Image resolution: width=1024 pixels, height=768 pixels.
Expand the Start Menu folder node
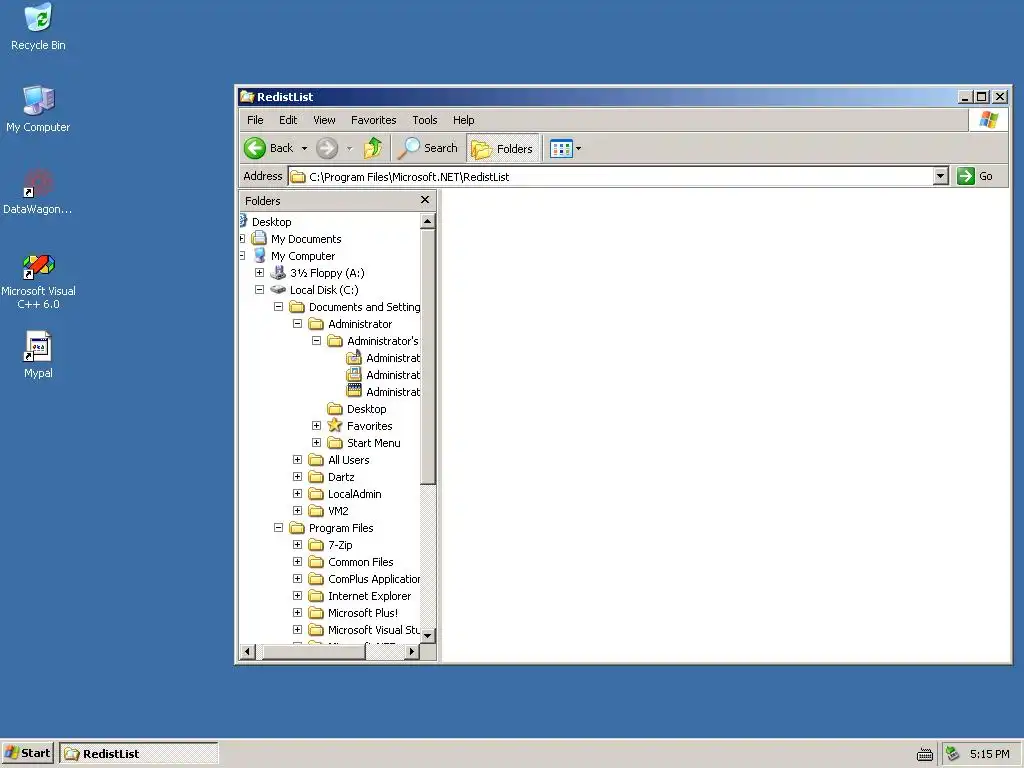[x=316, y=443]
